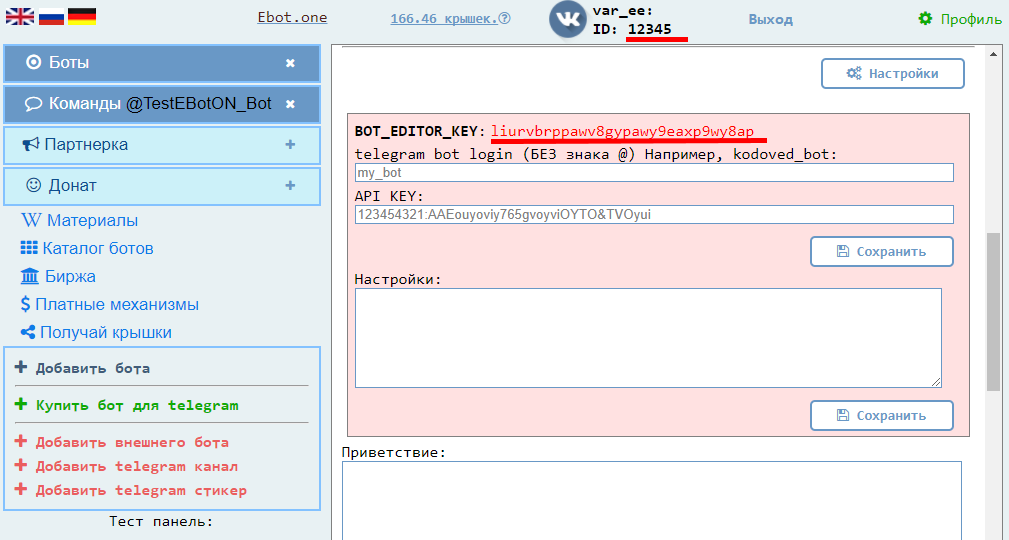1009x540 pixels.
Task: Open Команды @TestEBotON_Bot tab
Action: tap(150, 104)
